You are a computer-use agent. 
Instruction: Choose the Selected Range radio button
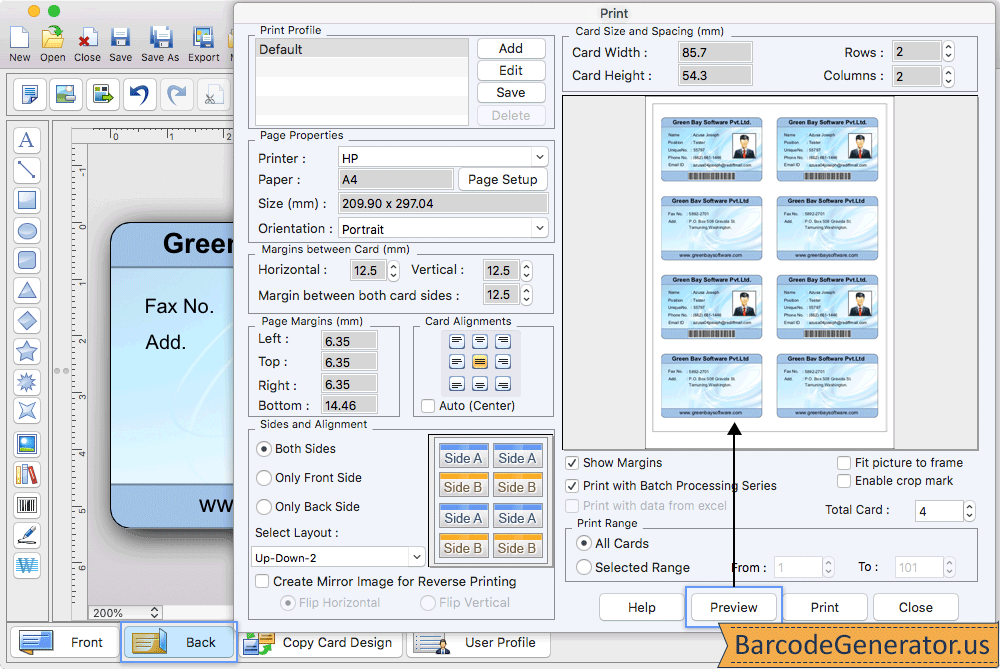pos(583,567)
